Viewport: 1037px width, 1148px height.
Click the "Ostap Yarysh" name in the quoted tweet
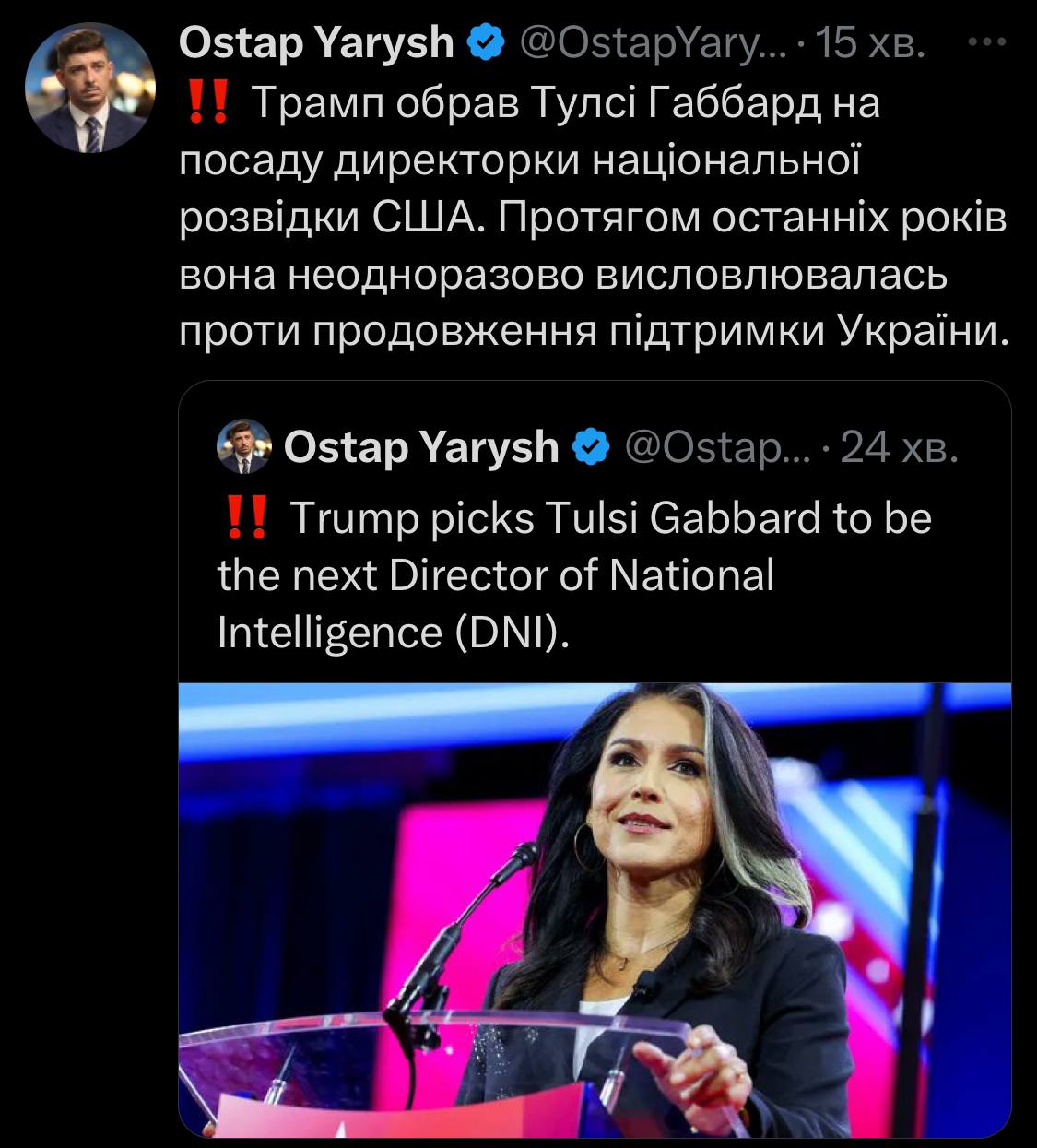click(421, 447)
